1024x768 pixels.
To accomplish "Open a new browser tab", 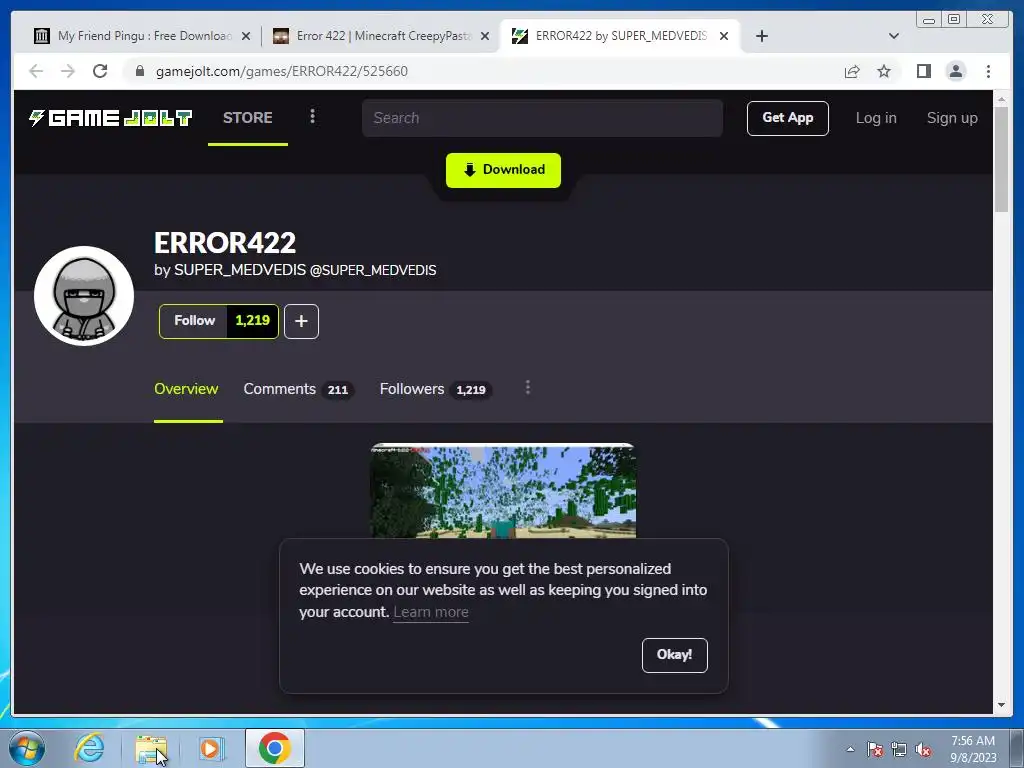I will pos(761,36).
